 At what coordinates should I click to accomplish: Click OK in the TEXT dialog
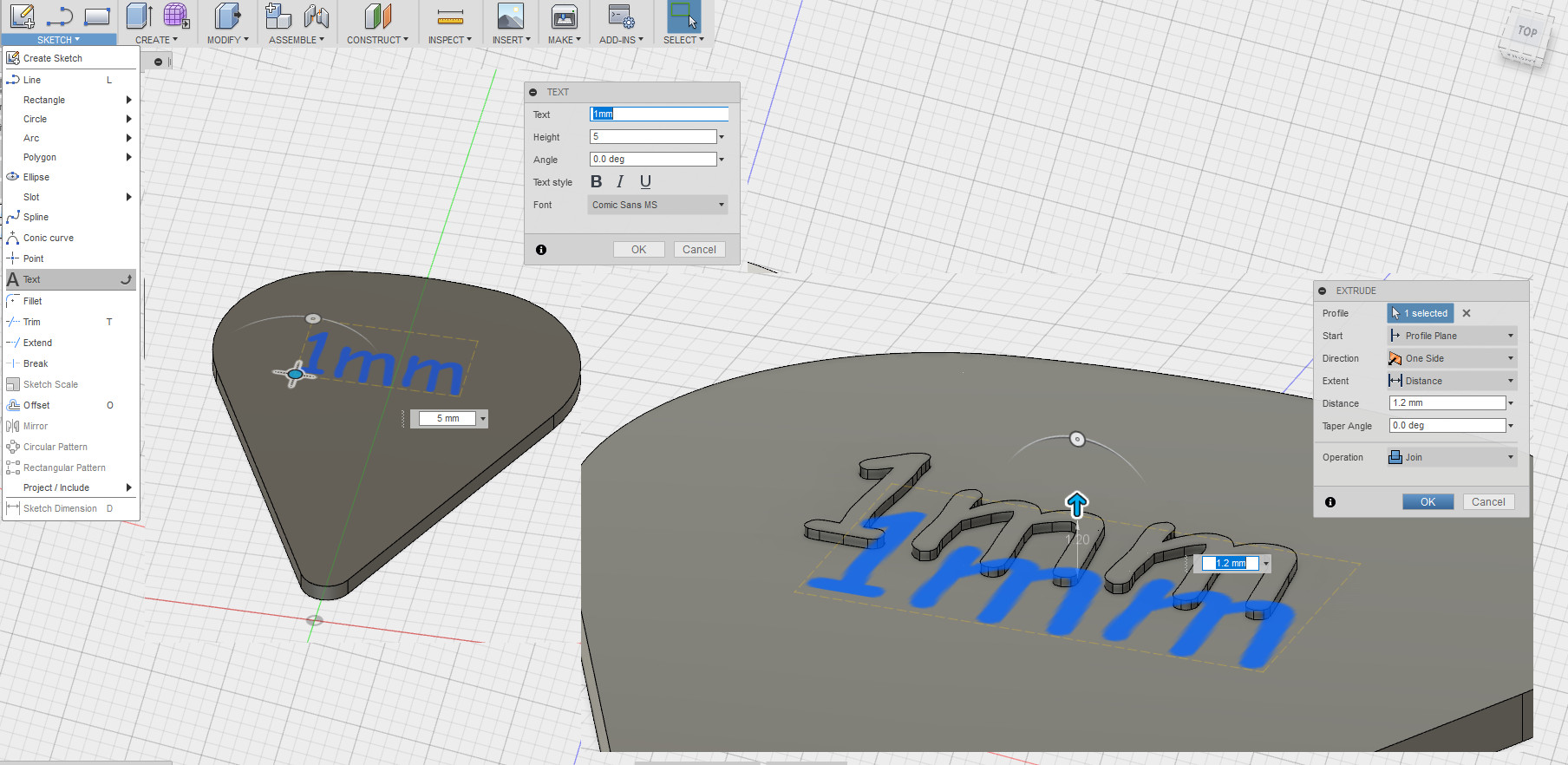638,250
